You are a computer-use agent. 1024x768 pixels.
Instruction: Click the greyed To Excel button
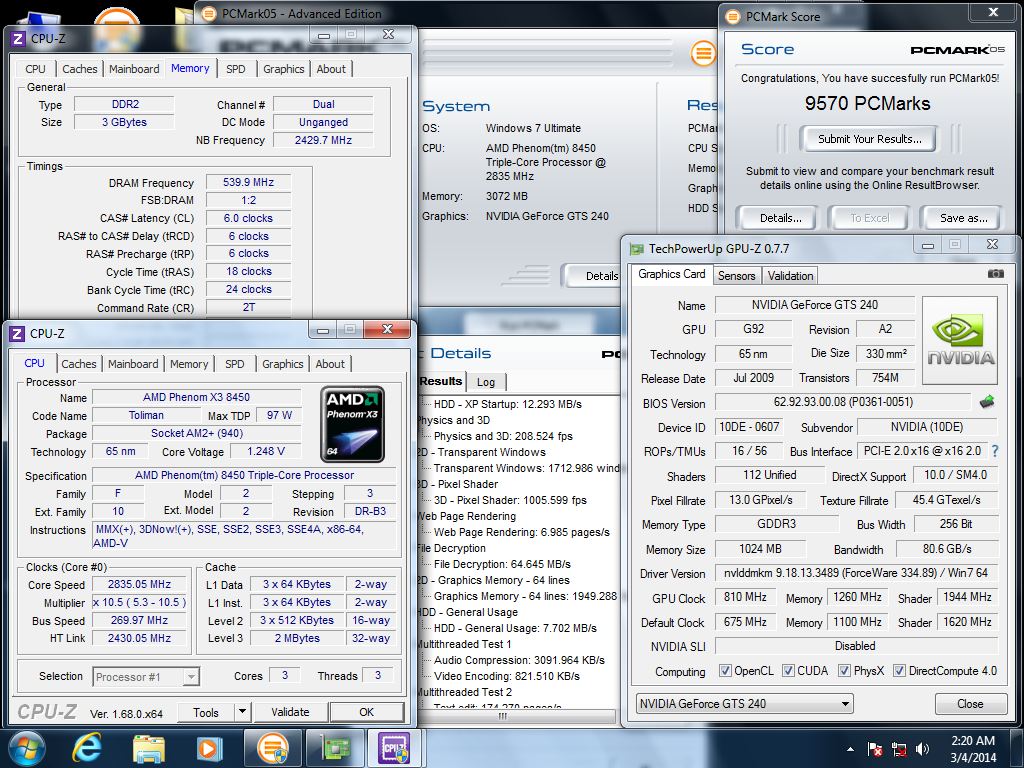[869, 218]
